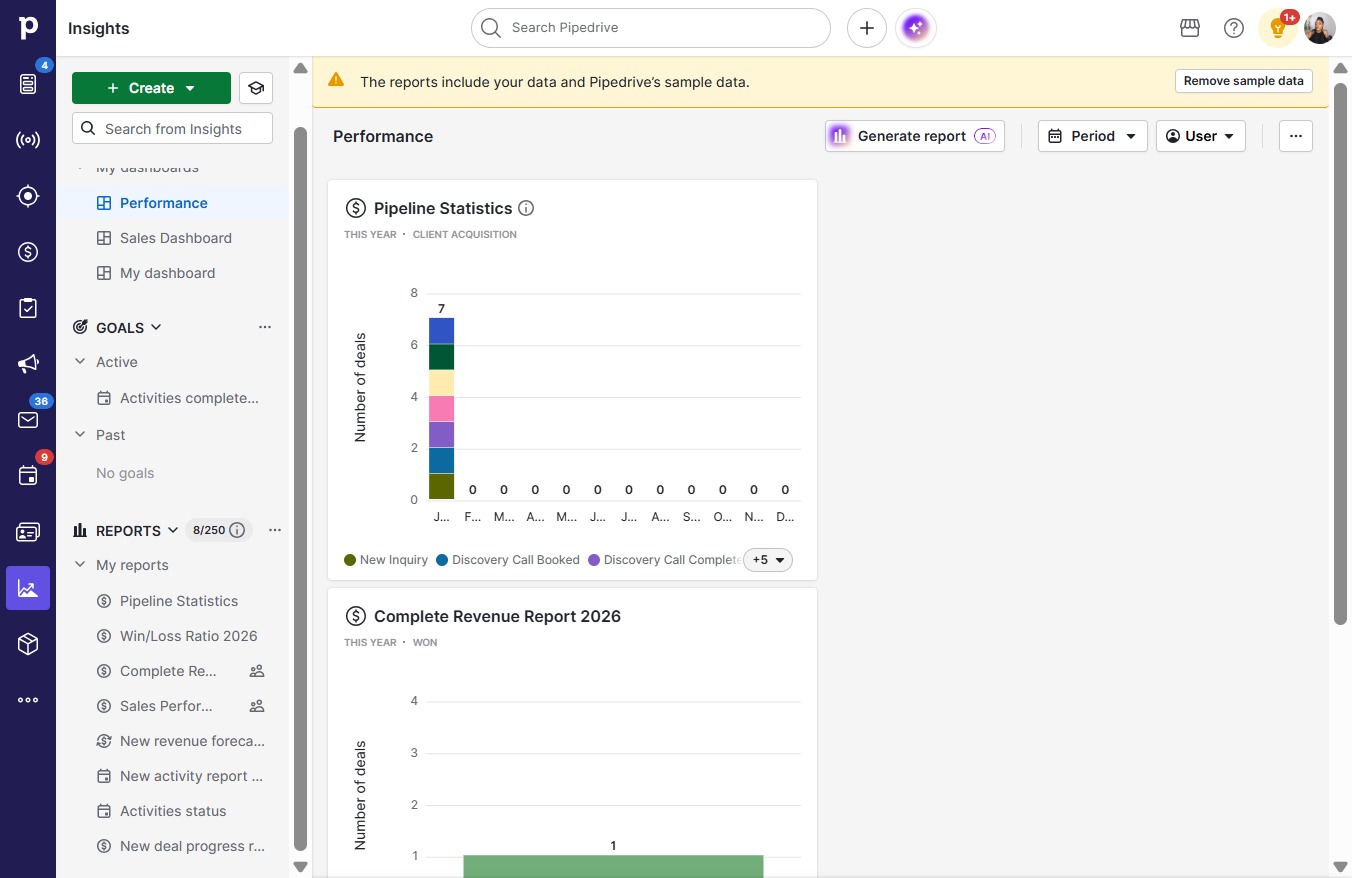Image resolution: width=1352 pixels, height=878 pixels.
Task: Launch the AI assistant sparkle icon
Action: point(916,28)
